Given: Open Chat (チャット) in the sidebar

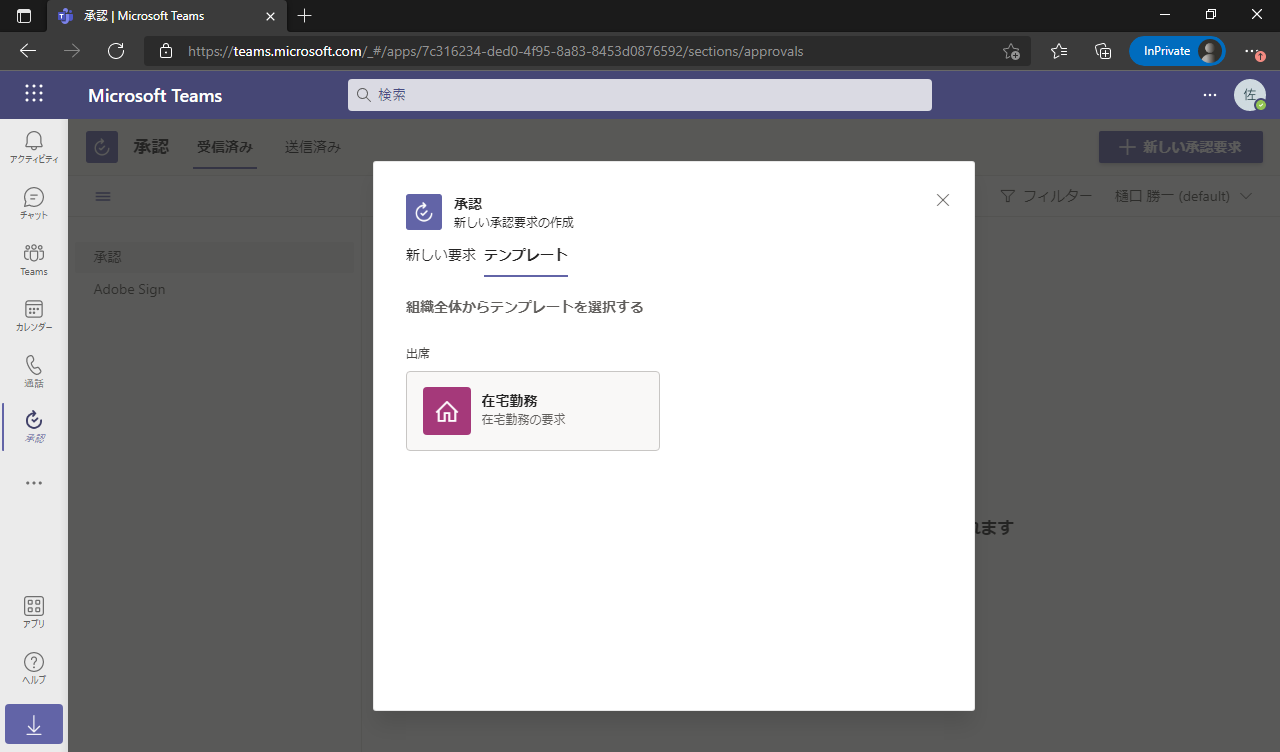Looking at the screenshot, I should pyautogui.click(x=34, y=203).
